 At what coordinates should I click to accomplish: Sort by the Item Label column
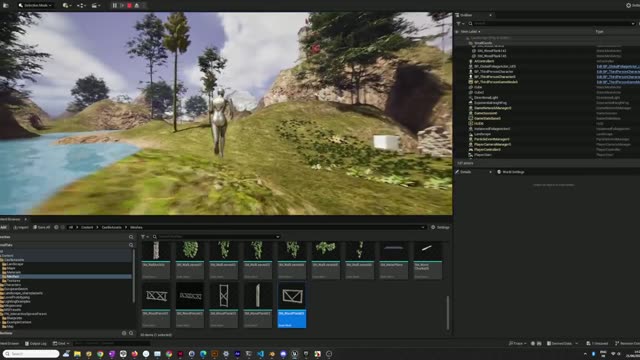tap(470, 31)
